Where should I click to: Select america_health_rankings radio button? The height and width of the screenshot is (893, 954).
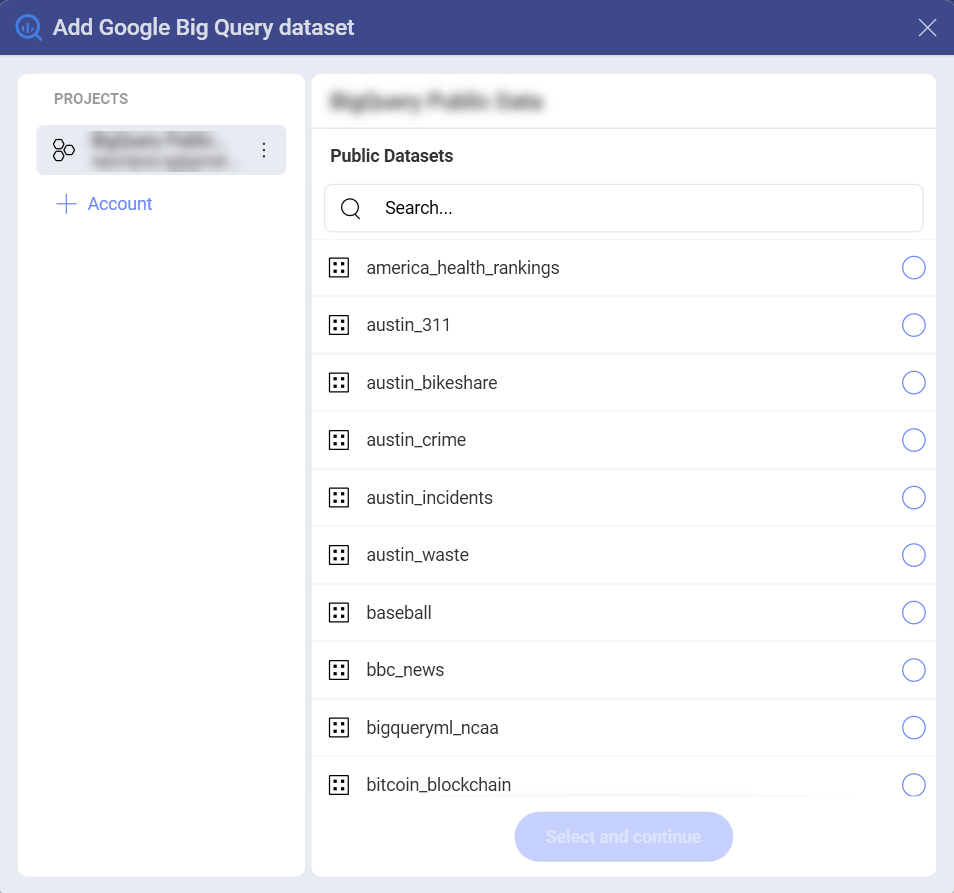(913, 268)
